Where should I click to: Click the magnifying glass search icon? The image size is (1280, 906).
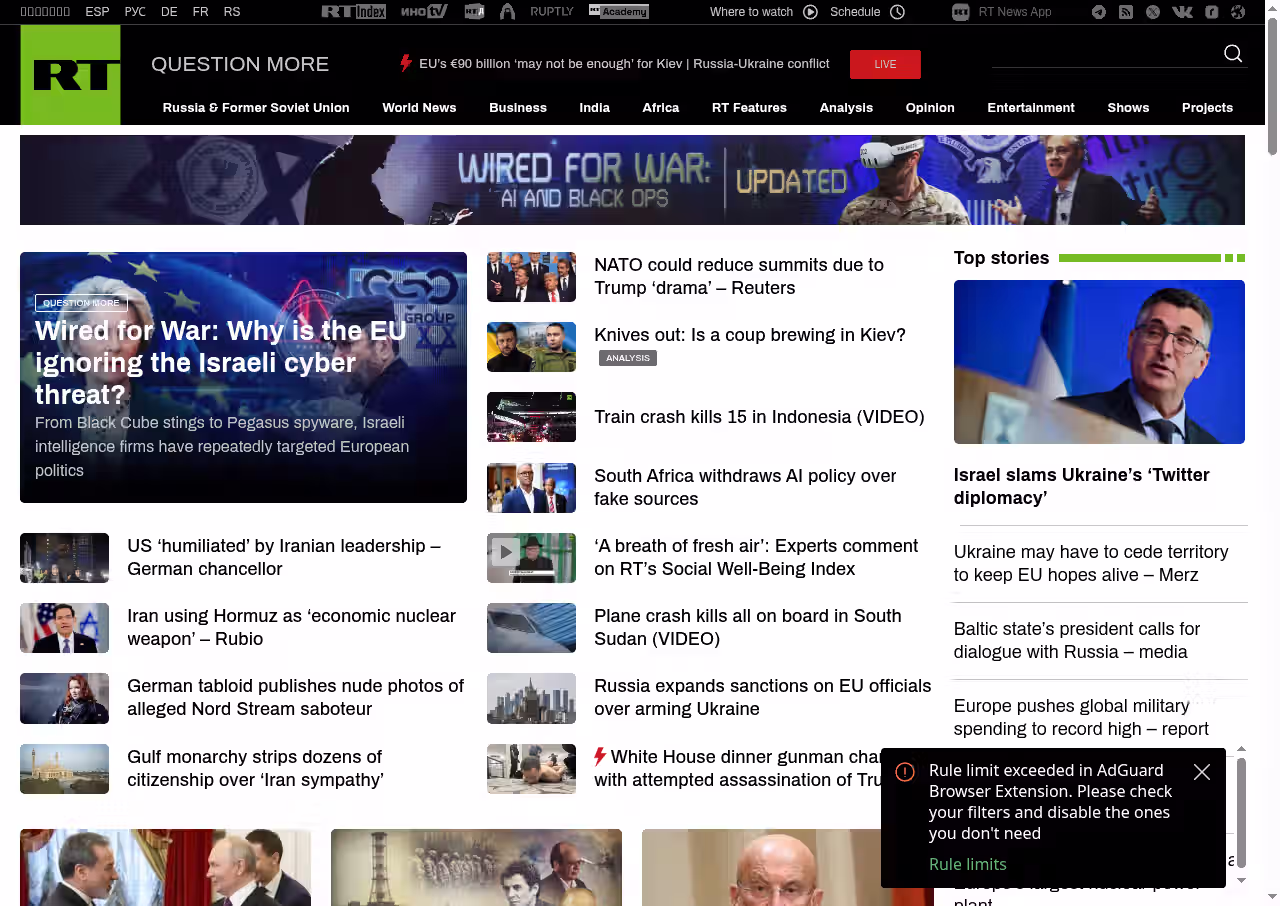(x=1233, y=54)
